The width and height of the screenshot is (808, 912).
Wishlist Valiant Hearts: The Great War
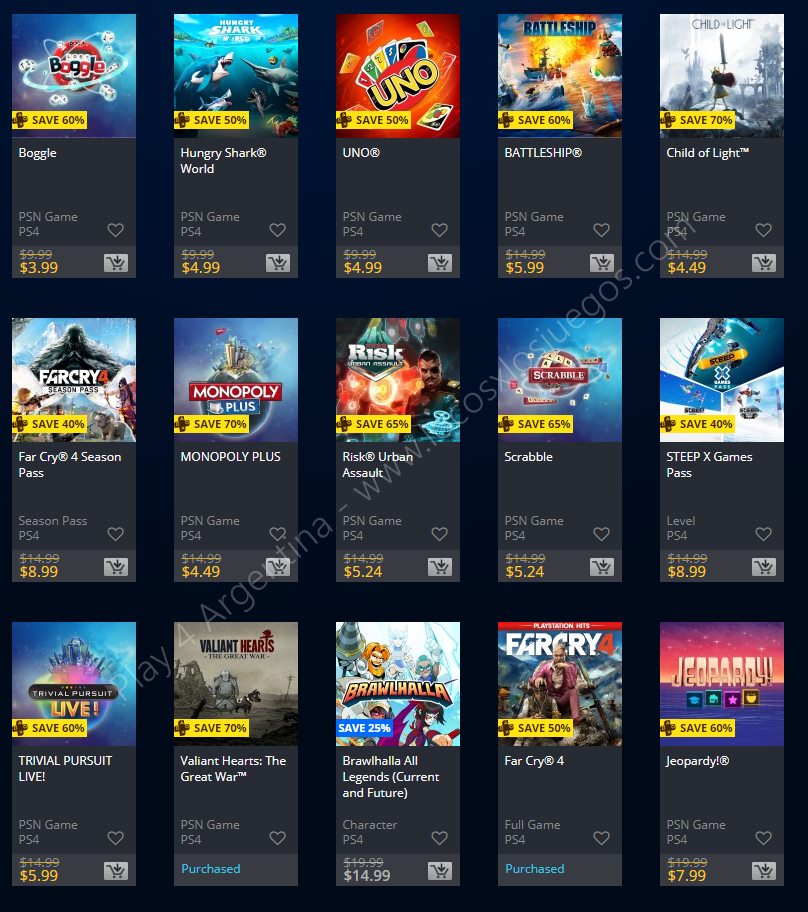click(x=277, y=838)
